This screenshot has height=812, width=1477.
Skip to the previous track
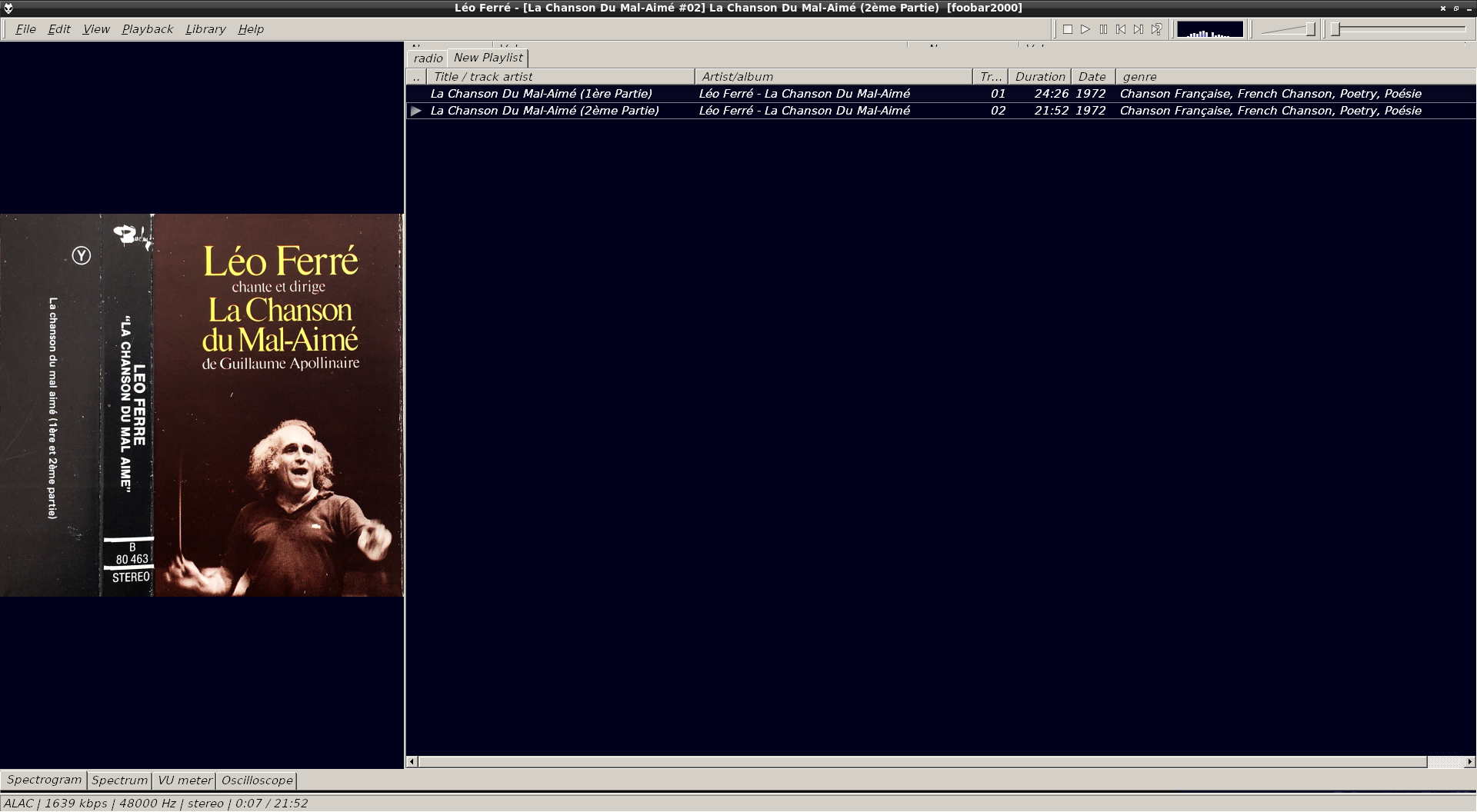point(1121,29)
